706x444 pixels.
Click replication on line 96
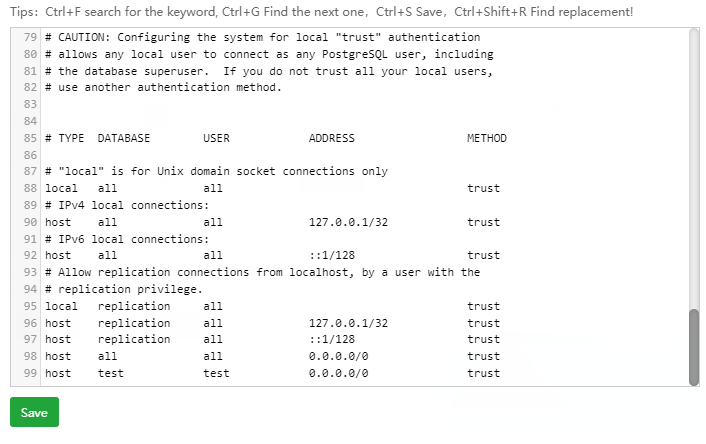coord(134,323)
